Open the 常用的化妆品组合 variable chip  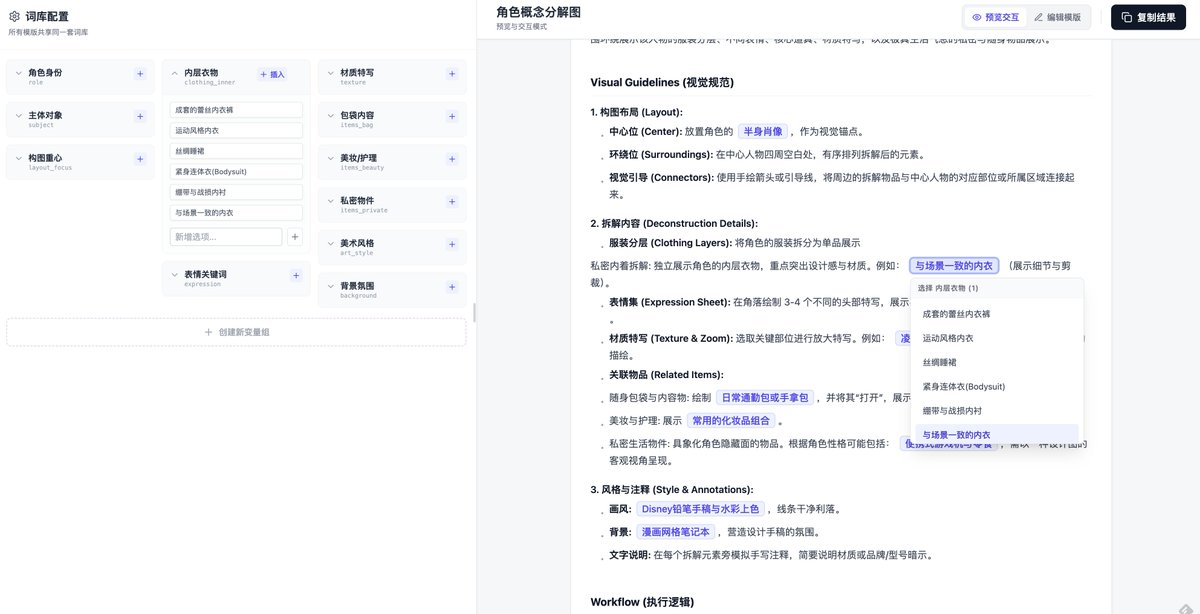(x=732, y=421)
